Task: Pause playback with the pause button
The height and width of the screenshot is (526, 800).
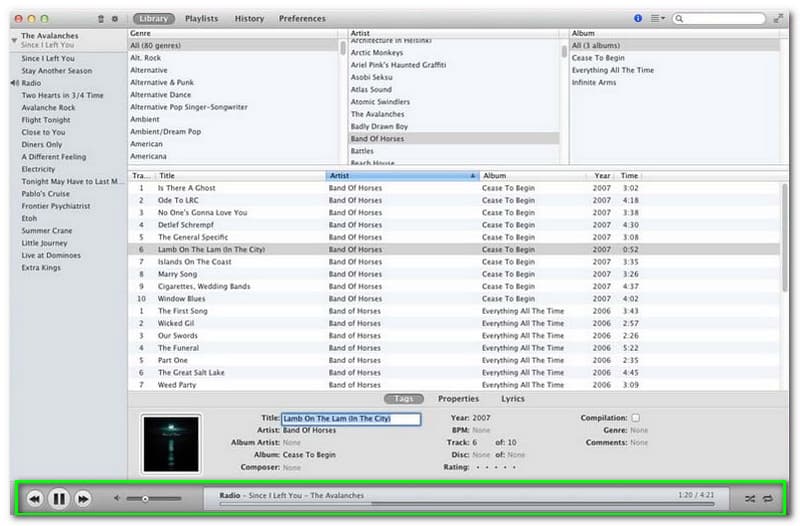Action: coord(59,498)
